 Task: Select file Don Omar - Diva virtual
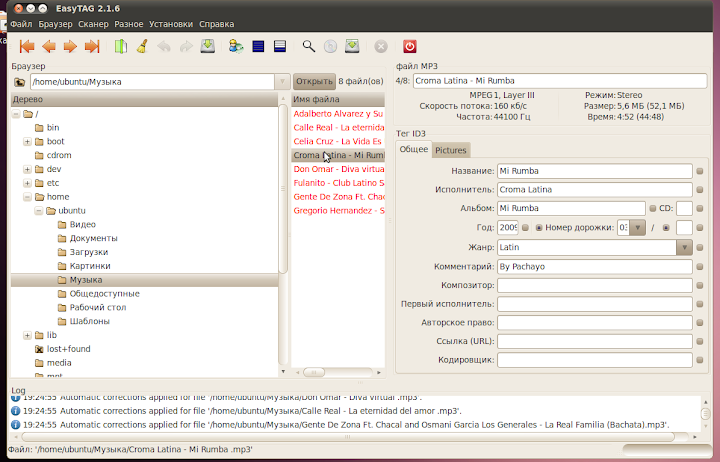click(338, 169)
